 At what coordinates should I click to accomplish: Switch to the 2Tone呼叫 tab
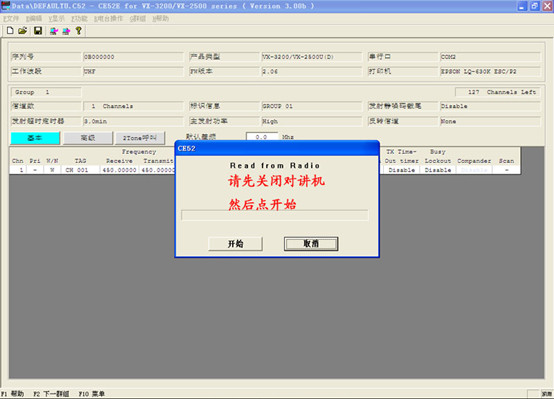click(140, 138)
